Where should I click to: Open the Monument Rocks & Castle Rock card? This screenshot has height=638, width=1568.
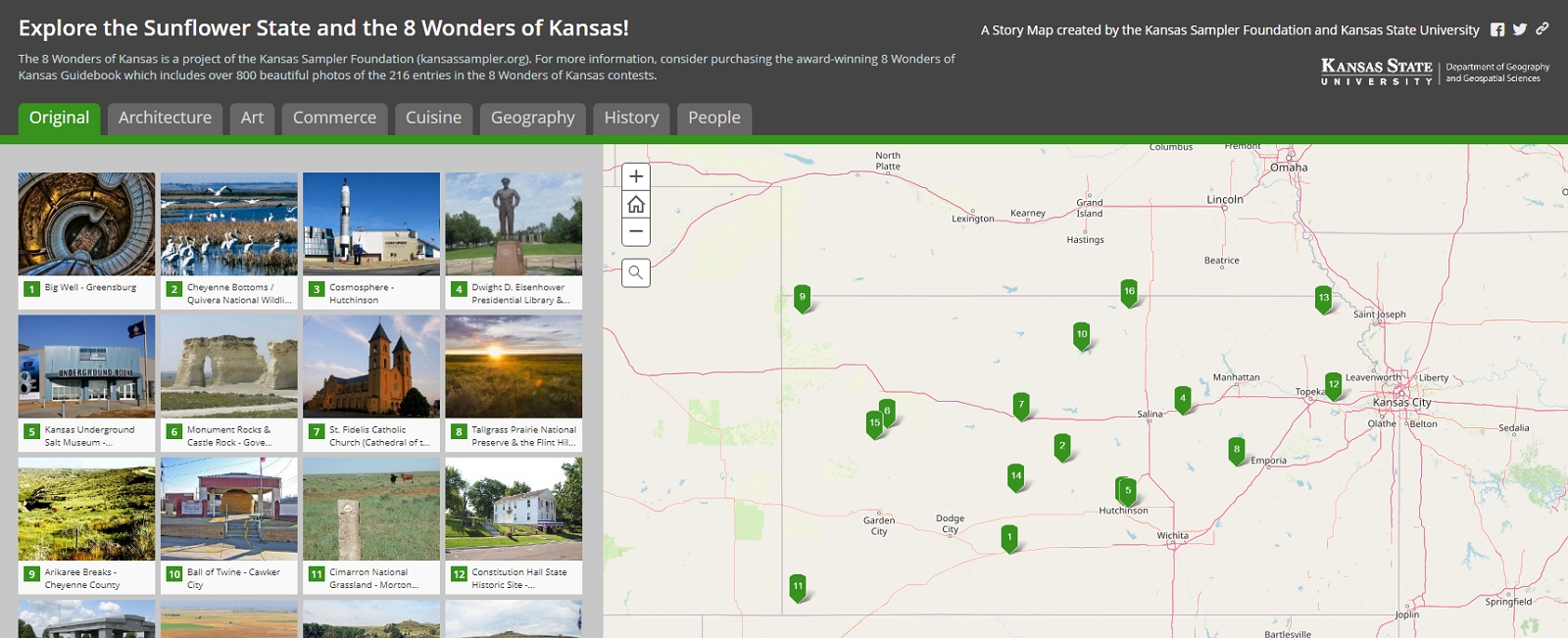229,383
